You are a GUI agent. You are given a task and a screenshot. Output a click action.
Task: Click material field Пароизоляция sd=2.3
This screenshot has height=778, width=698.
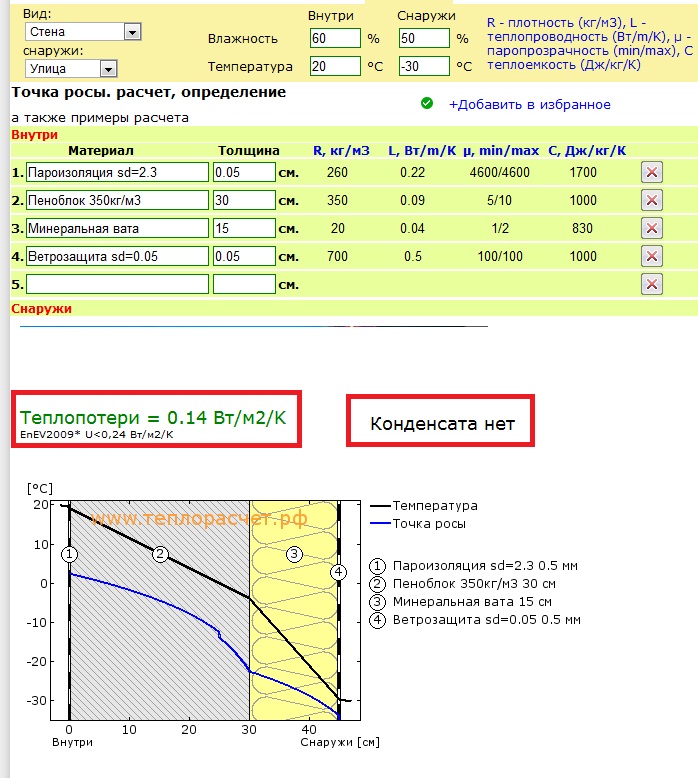(x=117, y=172)
